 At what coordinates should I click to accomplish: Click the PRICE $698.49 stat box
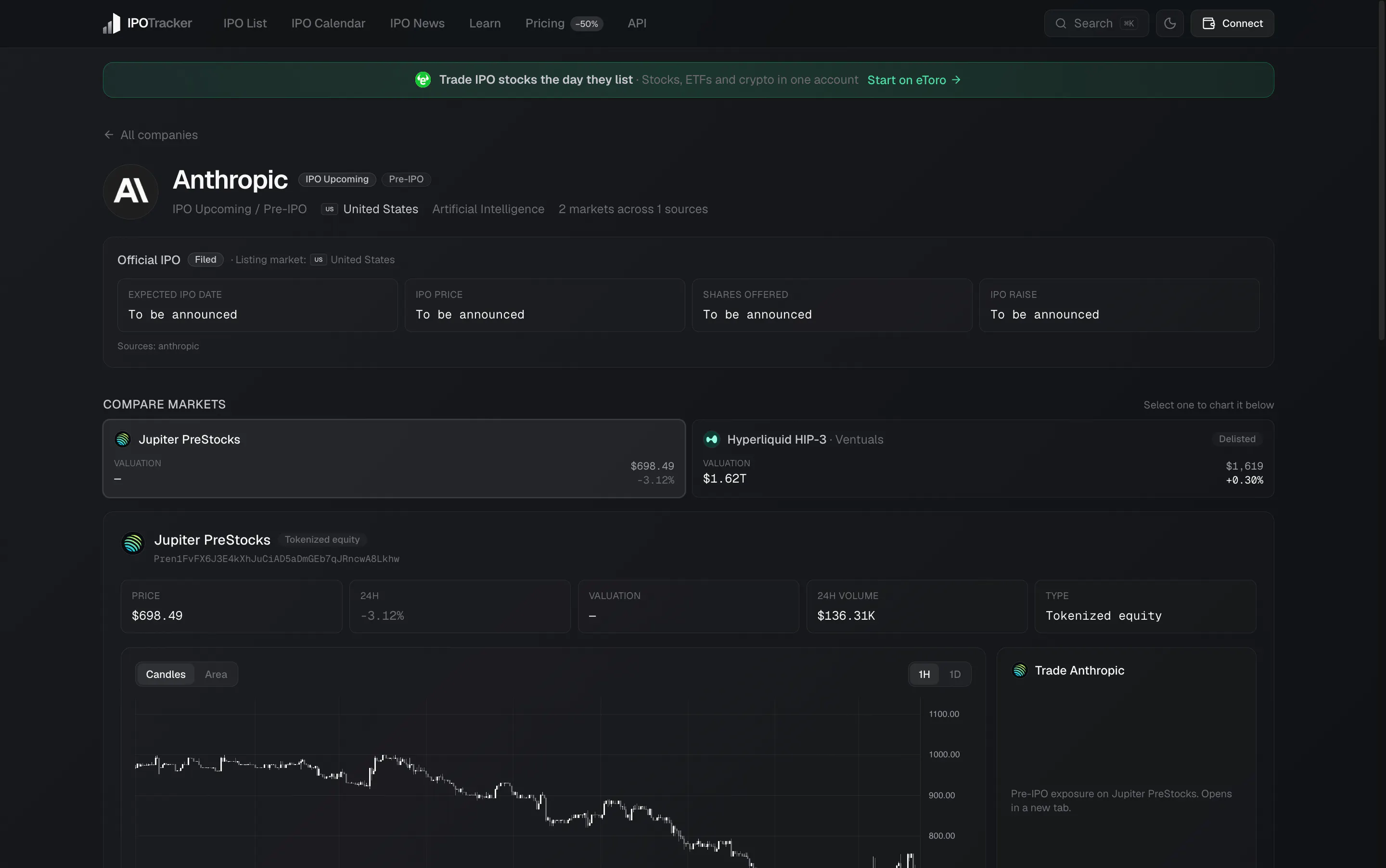[x=231, y=607]
